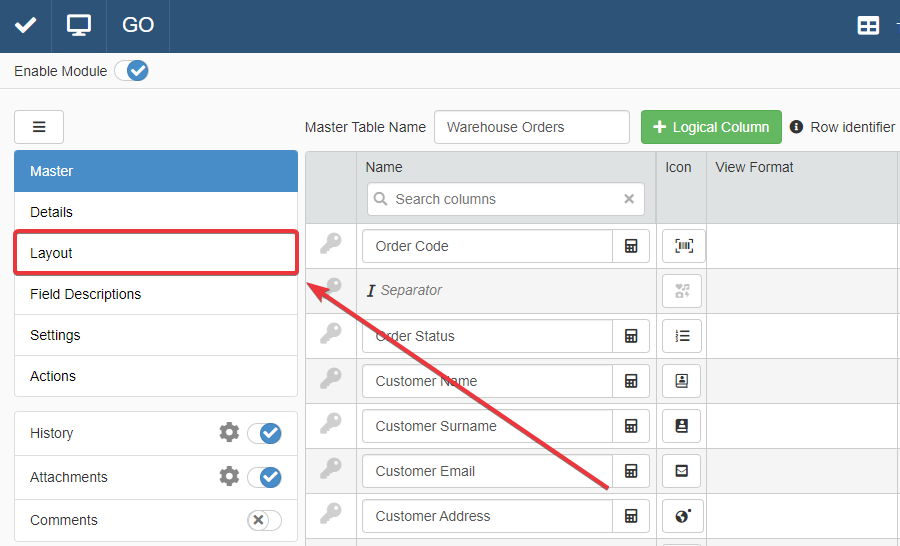Click the globe icon for Customer Address
This screenshot has height=546, width=900.
point(682,516)
